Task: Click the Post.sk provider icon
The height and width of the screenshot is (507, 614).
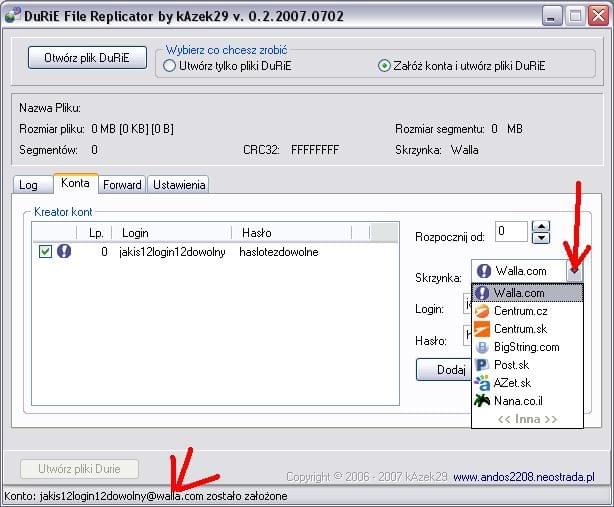Action: point(482,365)
